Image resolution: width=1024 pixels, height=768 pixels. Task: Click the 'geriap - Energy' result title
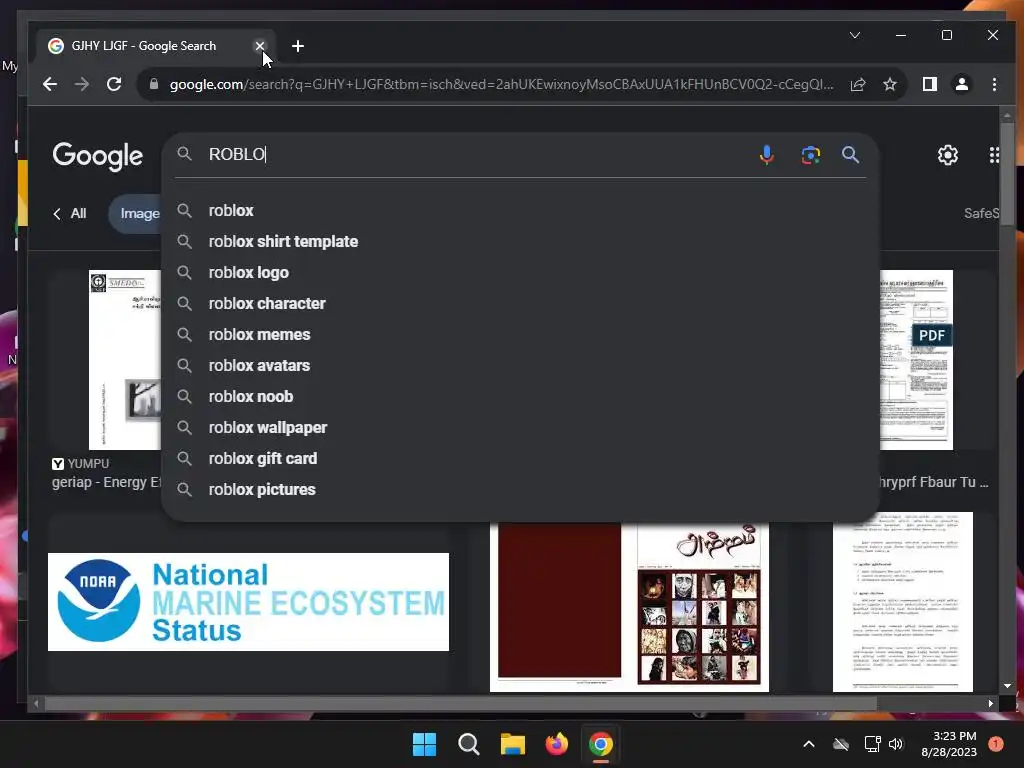[106, 483]
